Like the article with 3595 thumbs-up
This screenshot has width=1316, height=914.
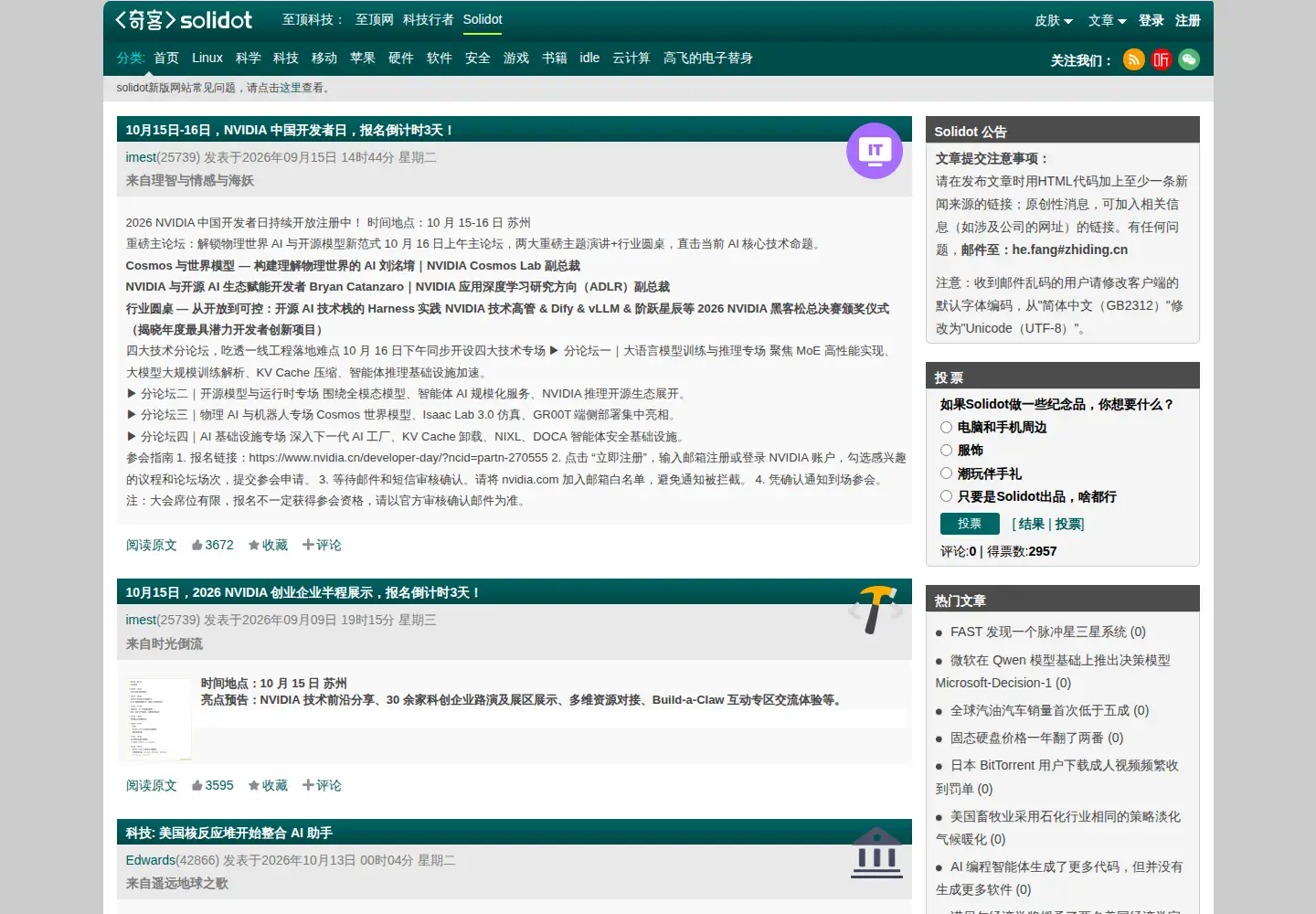click(x=213, y=785)
